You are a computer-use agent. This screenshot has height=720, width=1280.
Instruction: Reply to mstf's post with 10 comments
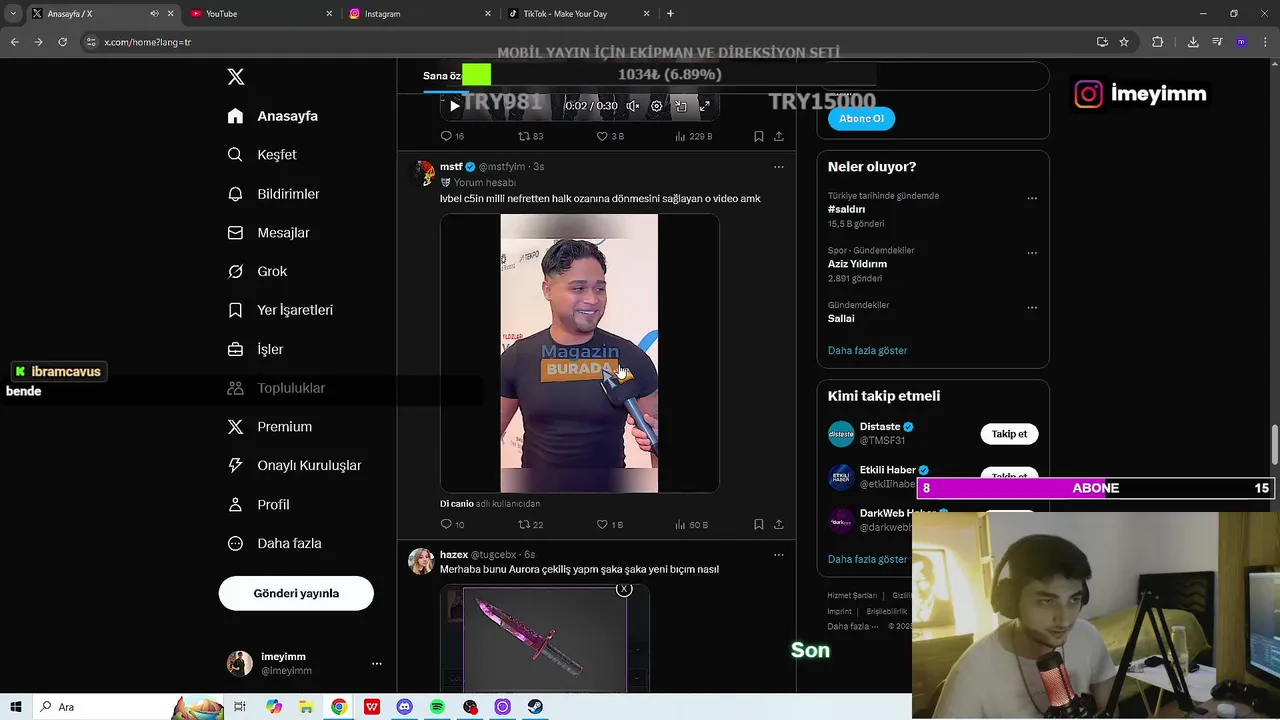(452, 524)
